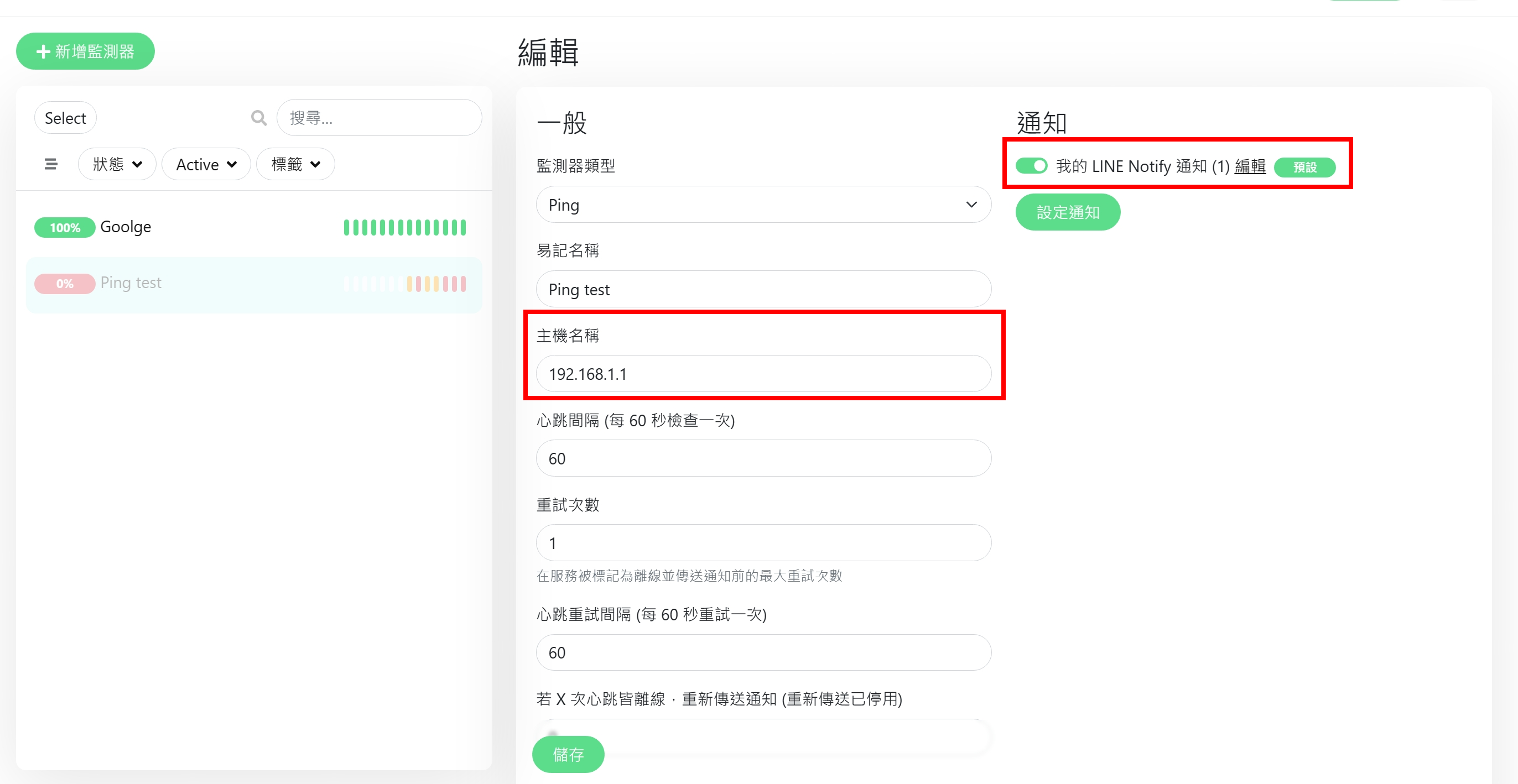Open the Active filter dropdown
This screenshot has width=1518, height=784.
pos(206,164)
